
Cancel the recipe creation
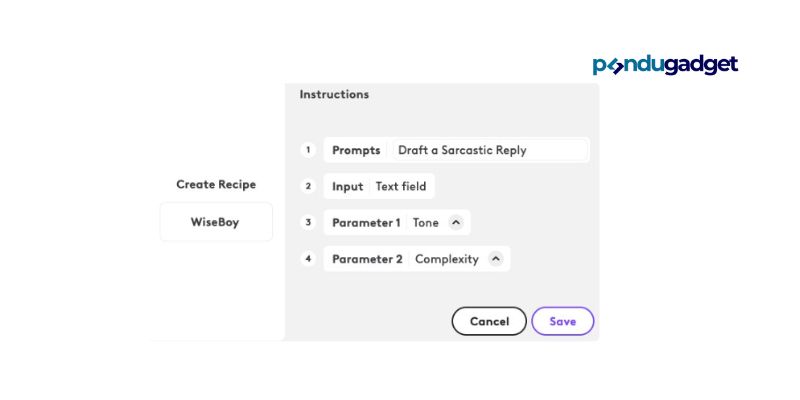[x=489, y=321]
